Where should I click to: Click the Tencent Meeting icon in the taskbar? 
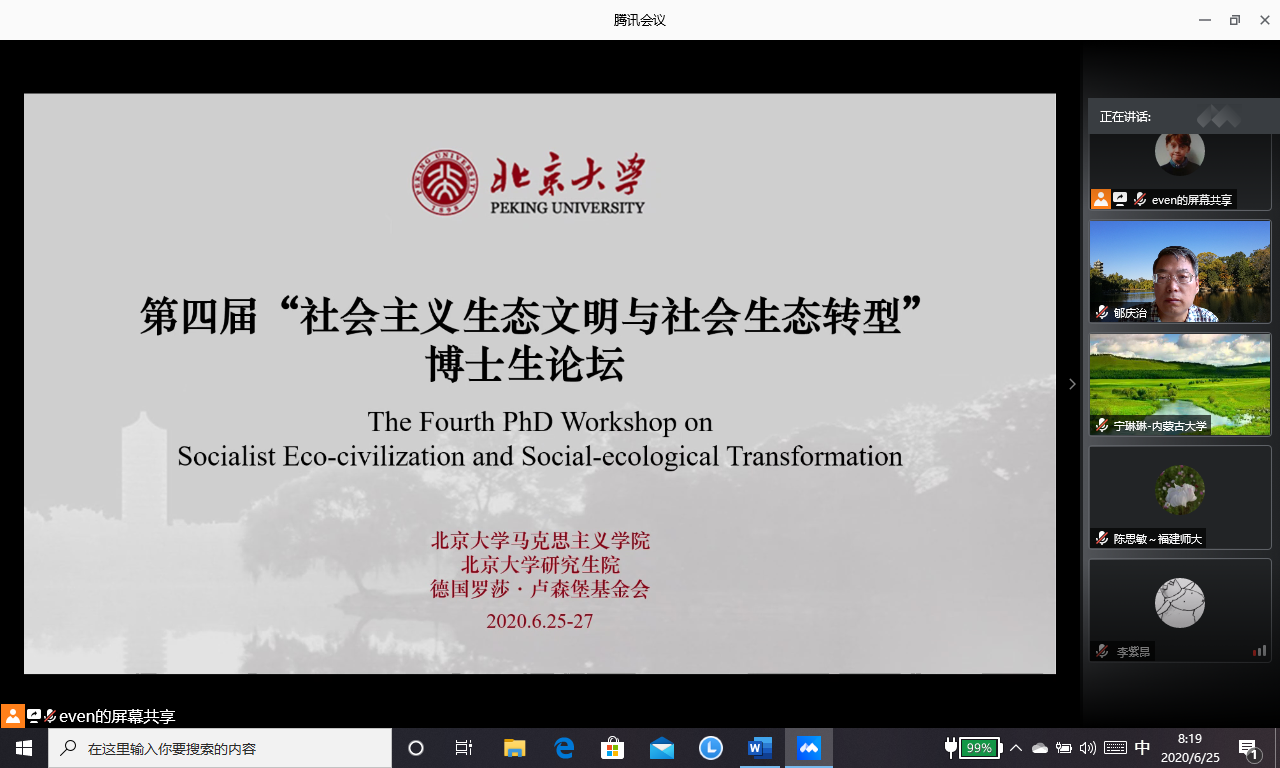(809, 748)
